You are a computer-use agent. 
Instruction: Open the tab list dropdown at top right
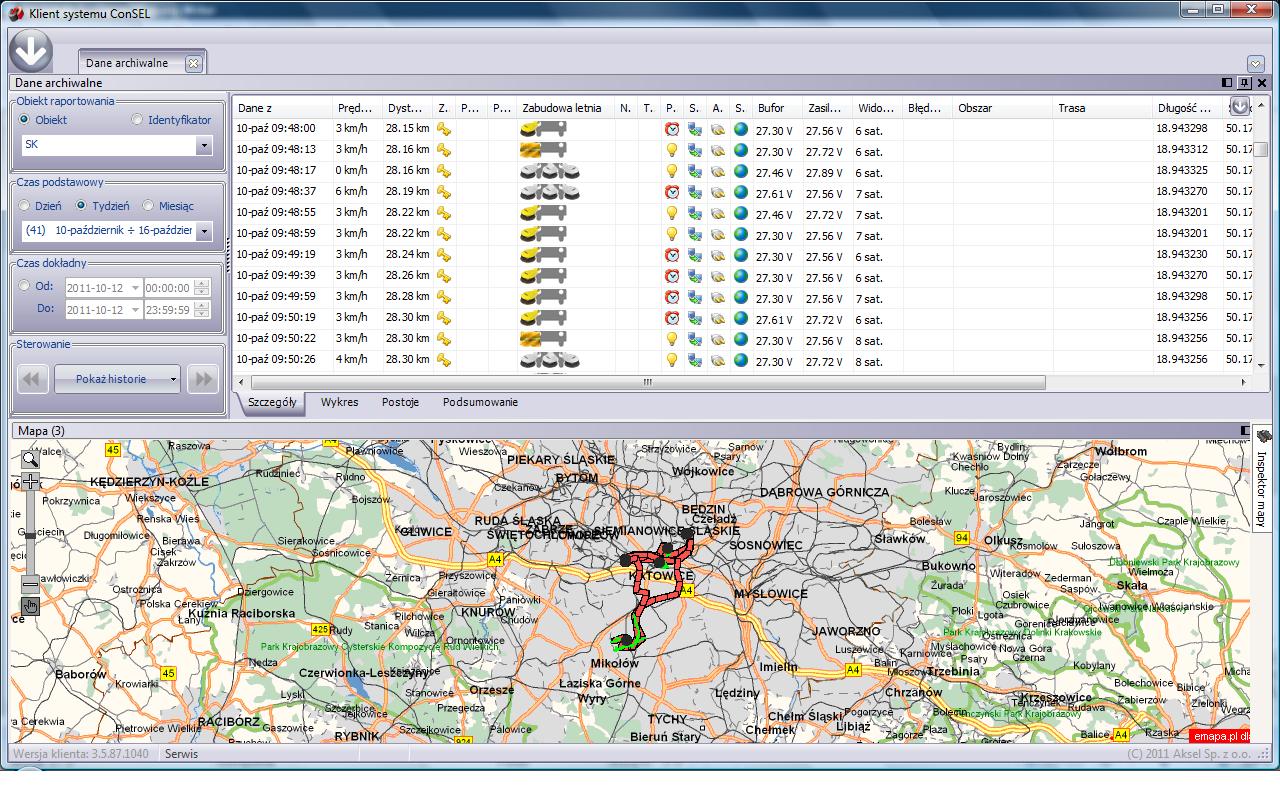[1256, 63]
